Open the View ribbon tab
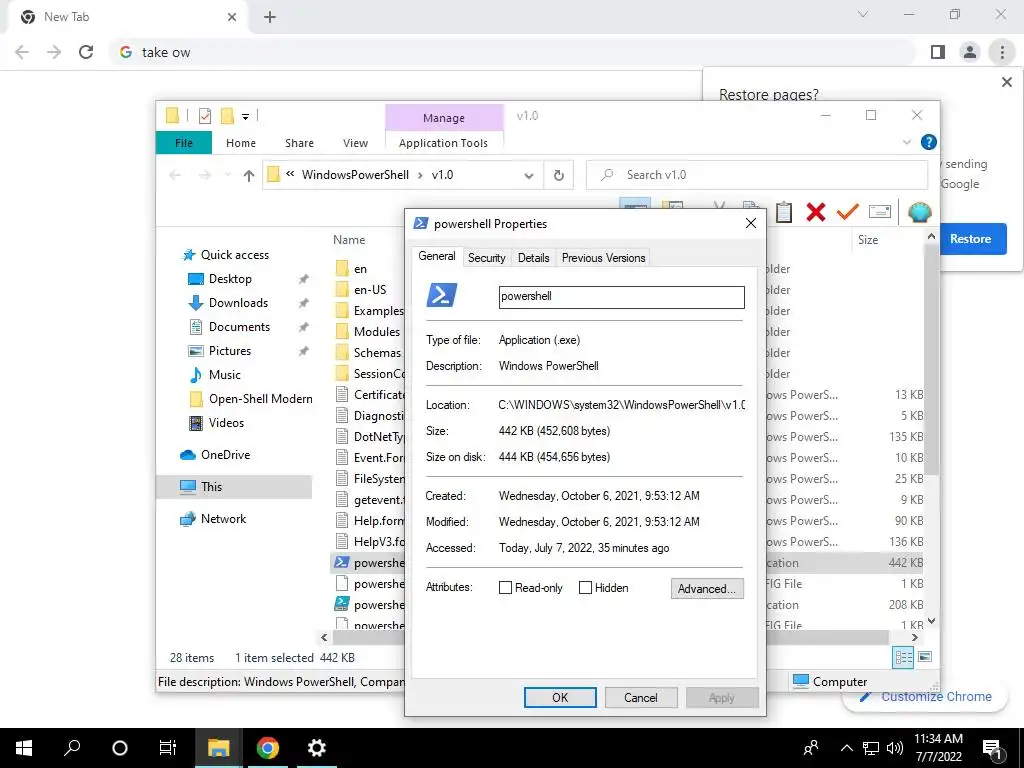 tap(355, 143)
